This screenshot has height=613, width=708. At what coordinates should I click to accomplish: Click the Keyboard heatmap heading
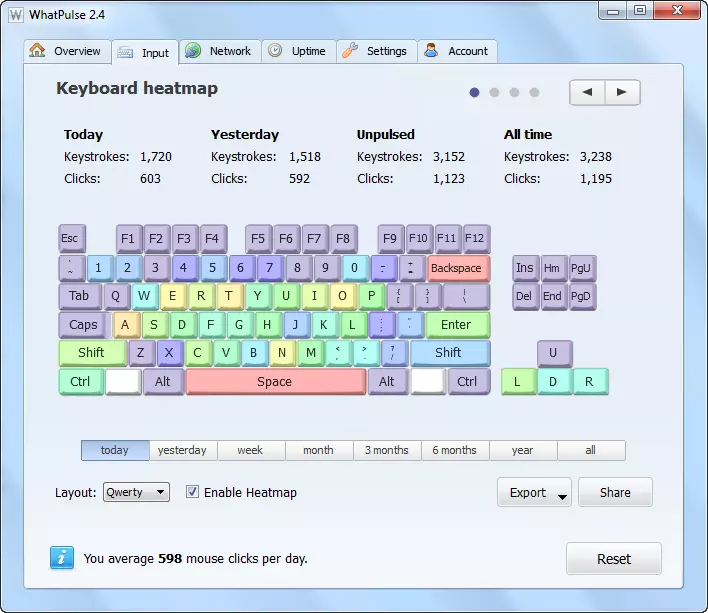point(137,88)
